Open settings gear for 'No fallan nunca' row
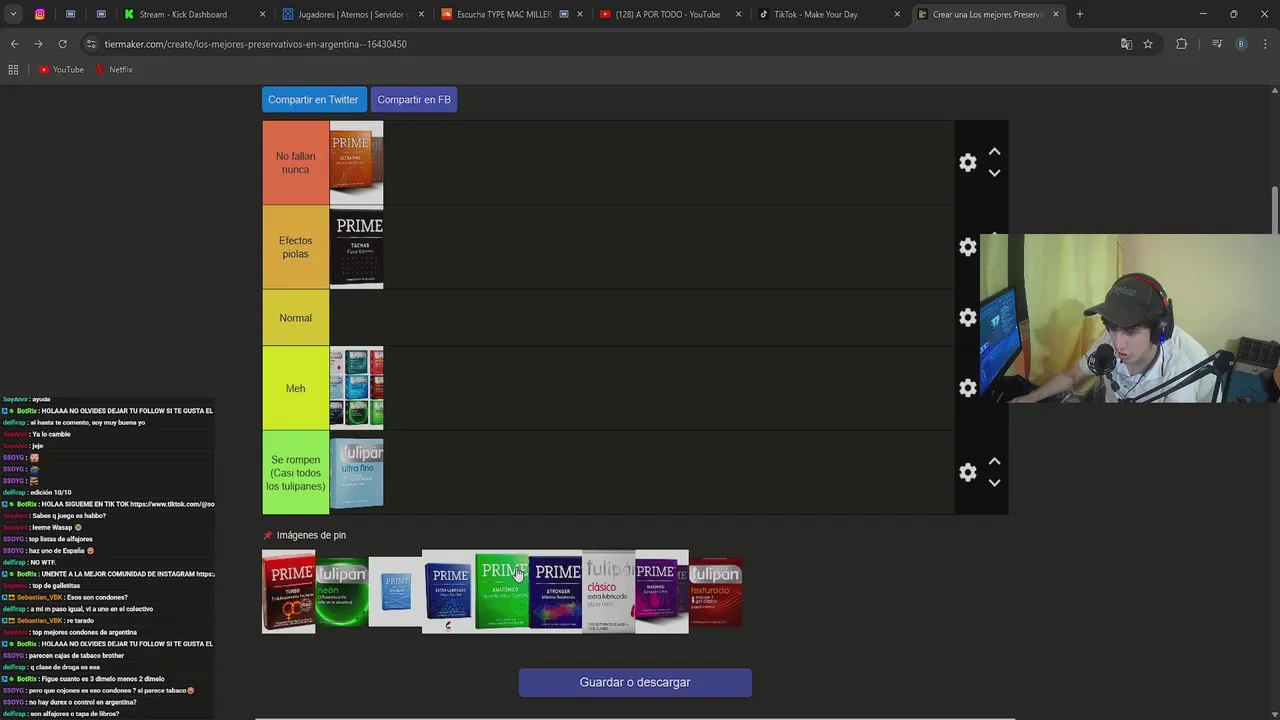The width and height of the screenshot is (1280, 720). pos(967,162)
